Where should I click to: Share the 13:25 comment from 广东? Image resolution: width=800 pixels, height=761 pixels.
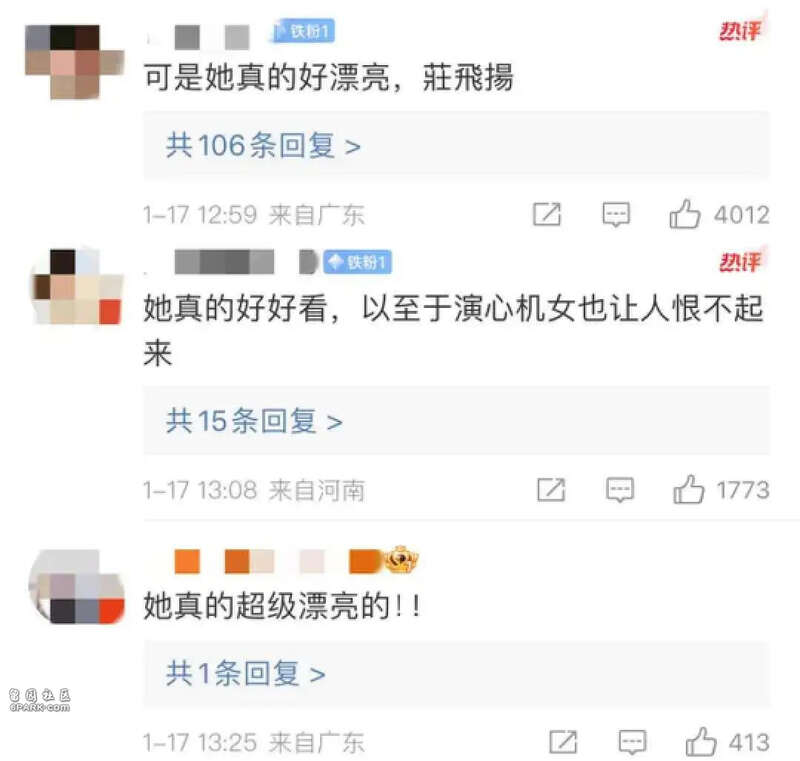click(563, 742)
